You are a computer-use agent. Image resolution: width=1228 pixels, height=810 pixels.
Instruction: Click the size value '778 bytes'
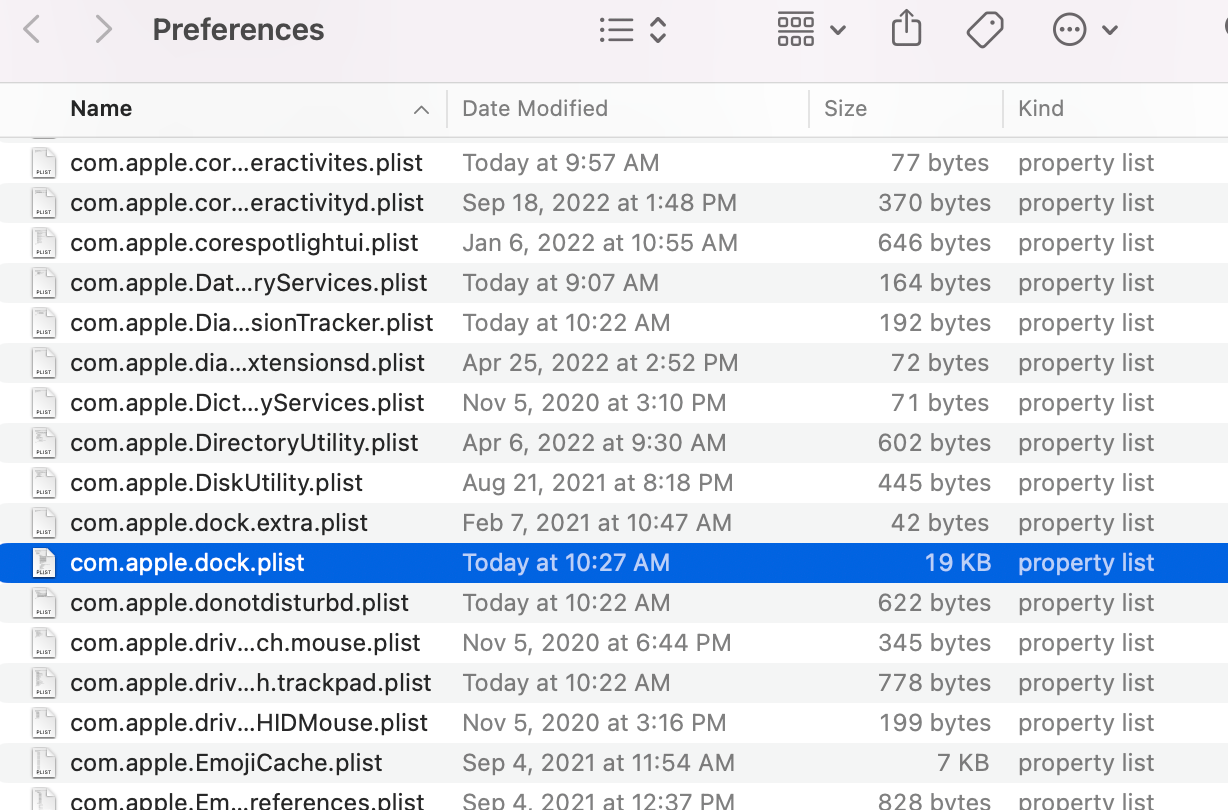pyautogui.click(x=934, y=683)
